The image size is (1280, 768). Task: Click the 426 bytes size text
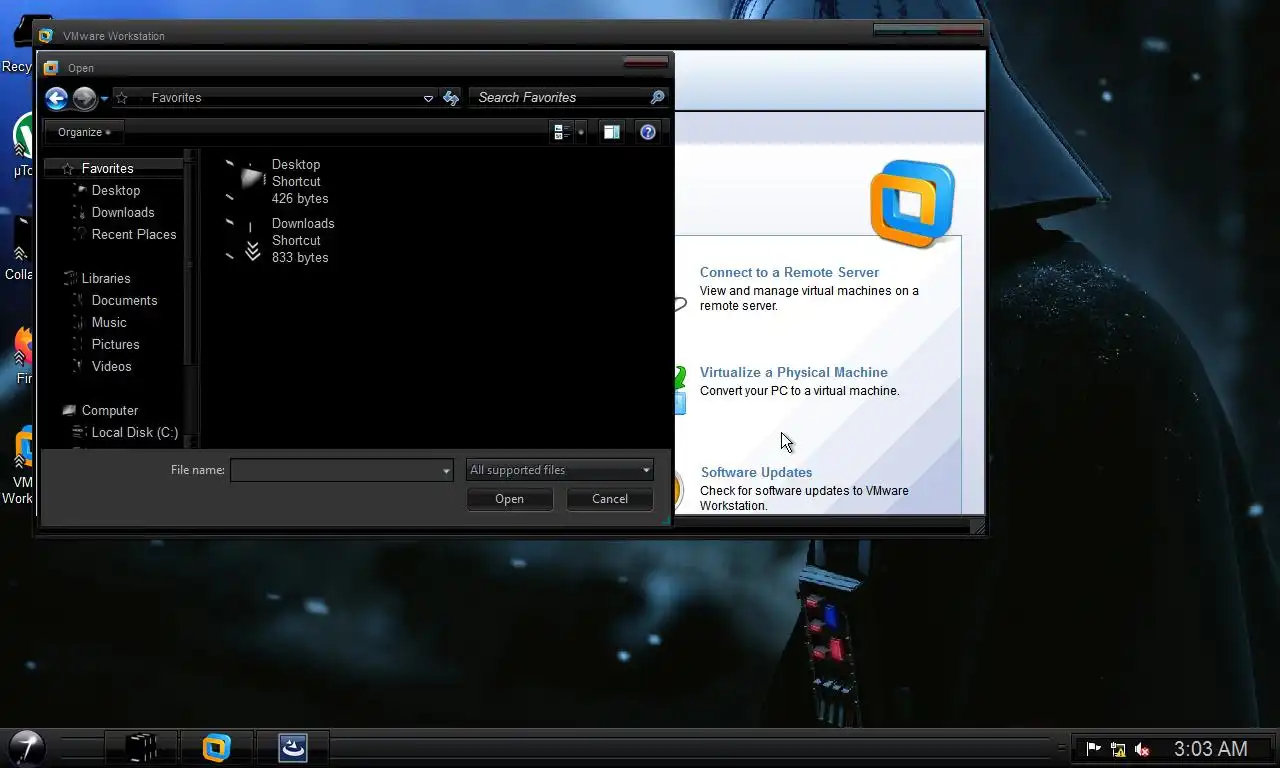pos(300,198)
